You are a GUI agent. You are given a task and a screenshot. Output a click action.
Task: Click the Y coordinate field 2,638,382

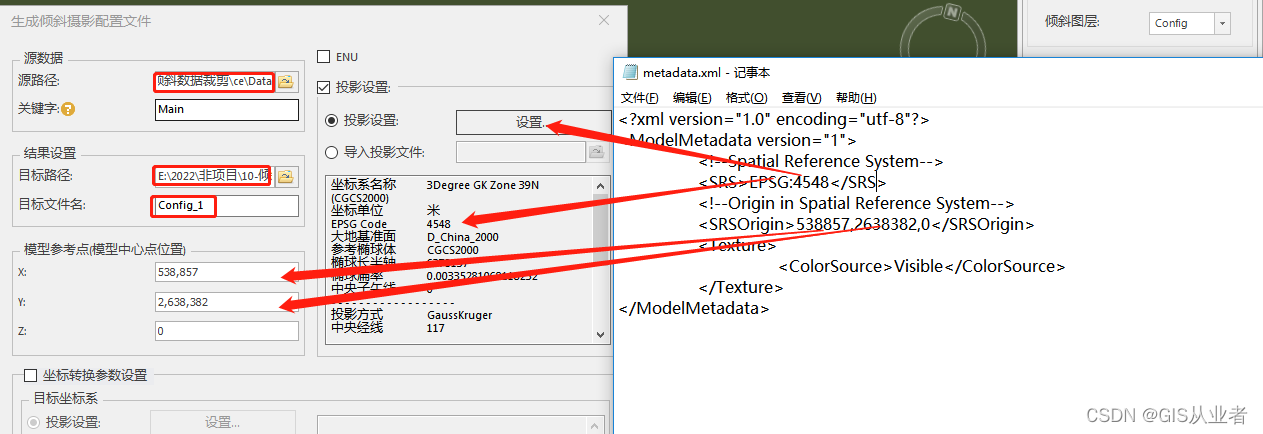[227, 301]
